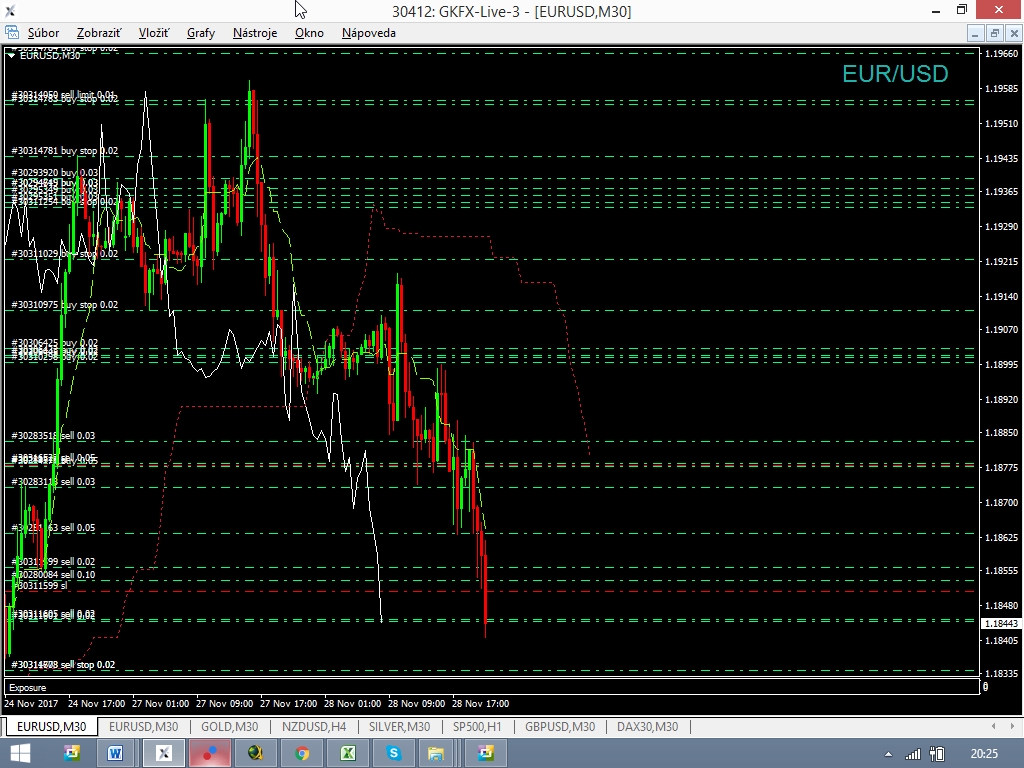
Task: Select order #30283118 sell 0.03 label
Action: (53, 482)
